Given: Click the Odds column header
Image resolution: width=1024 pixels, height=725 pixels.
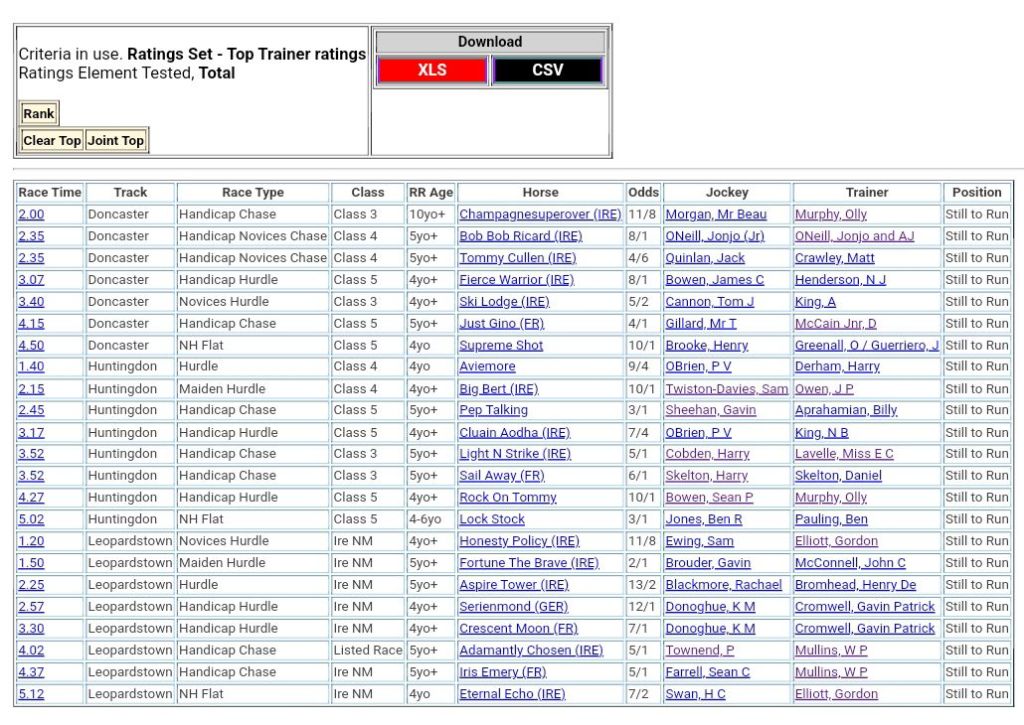Looking at the screenshot, I should (643, 192).
